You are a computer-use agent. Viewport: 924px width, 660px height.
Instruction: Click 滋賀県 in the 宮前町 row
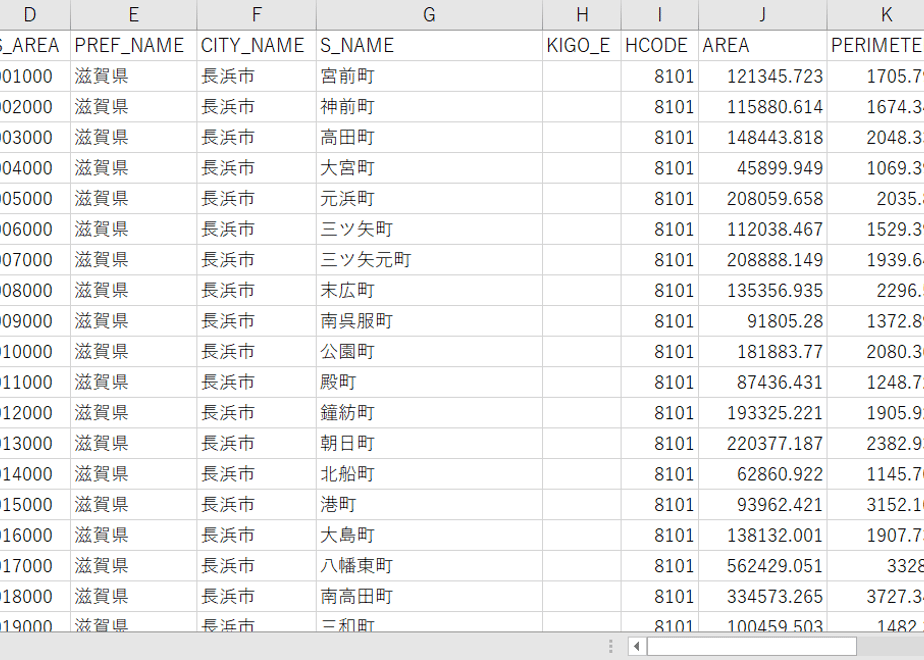[134, 76]
